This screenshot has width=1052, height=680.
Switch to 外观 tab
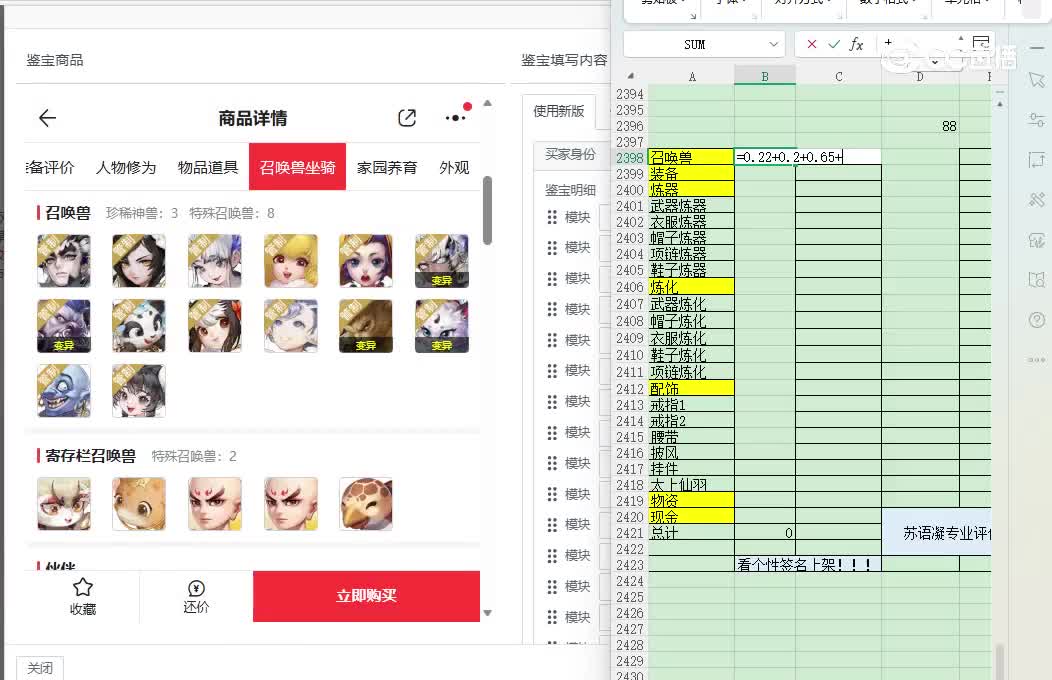click(x=454, y=167)
